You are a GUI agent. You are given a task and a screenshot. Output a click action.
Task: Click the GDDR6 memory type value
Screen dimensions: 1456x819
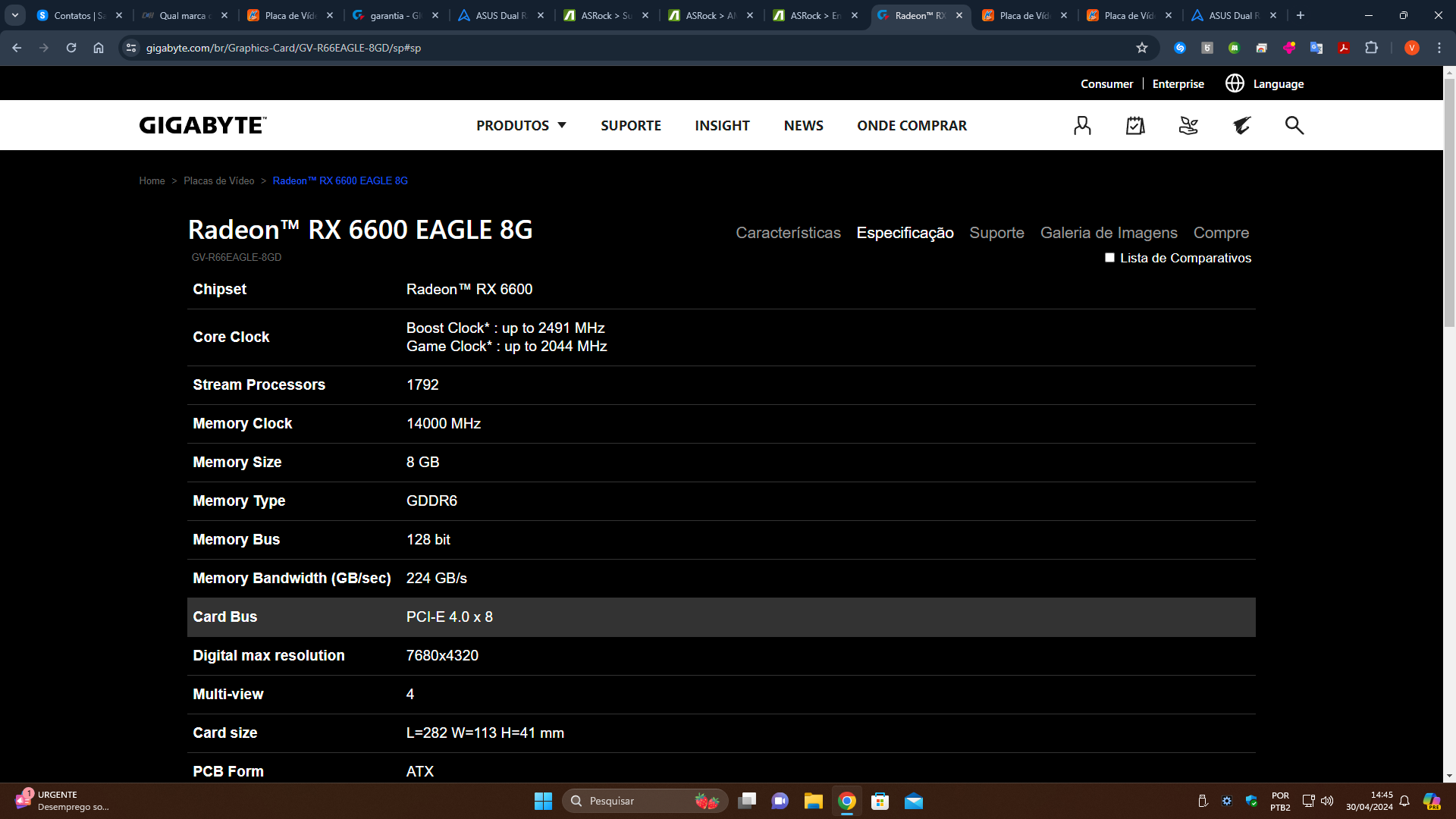pos(431,500)
